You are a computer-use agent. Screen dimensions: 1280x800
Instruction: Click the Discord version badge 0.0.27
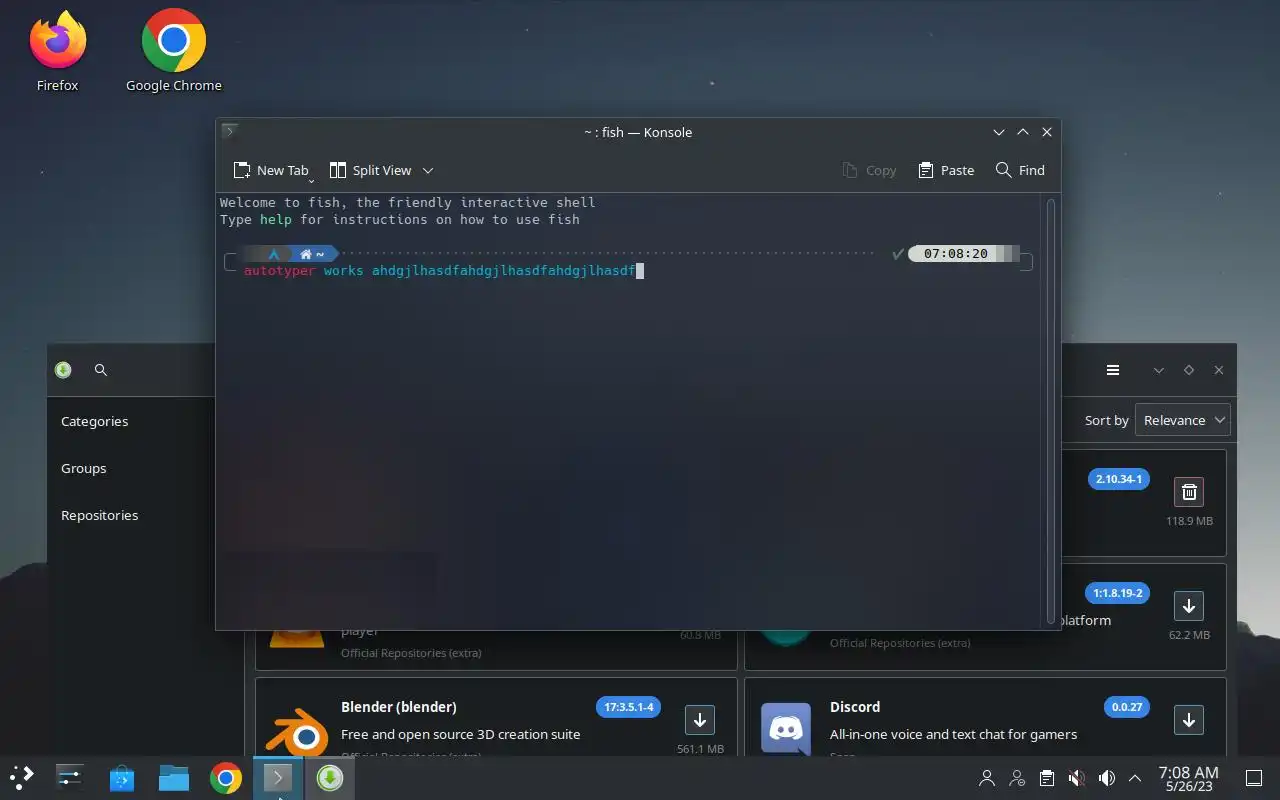point(1127,707)
